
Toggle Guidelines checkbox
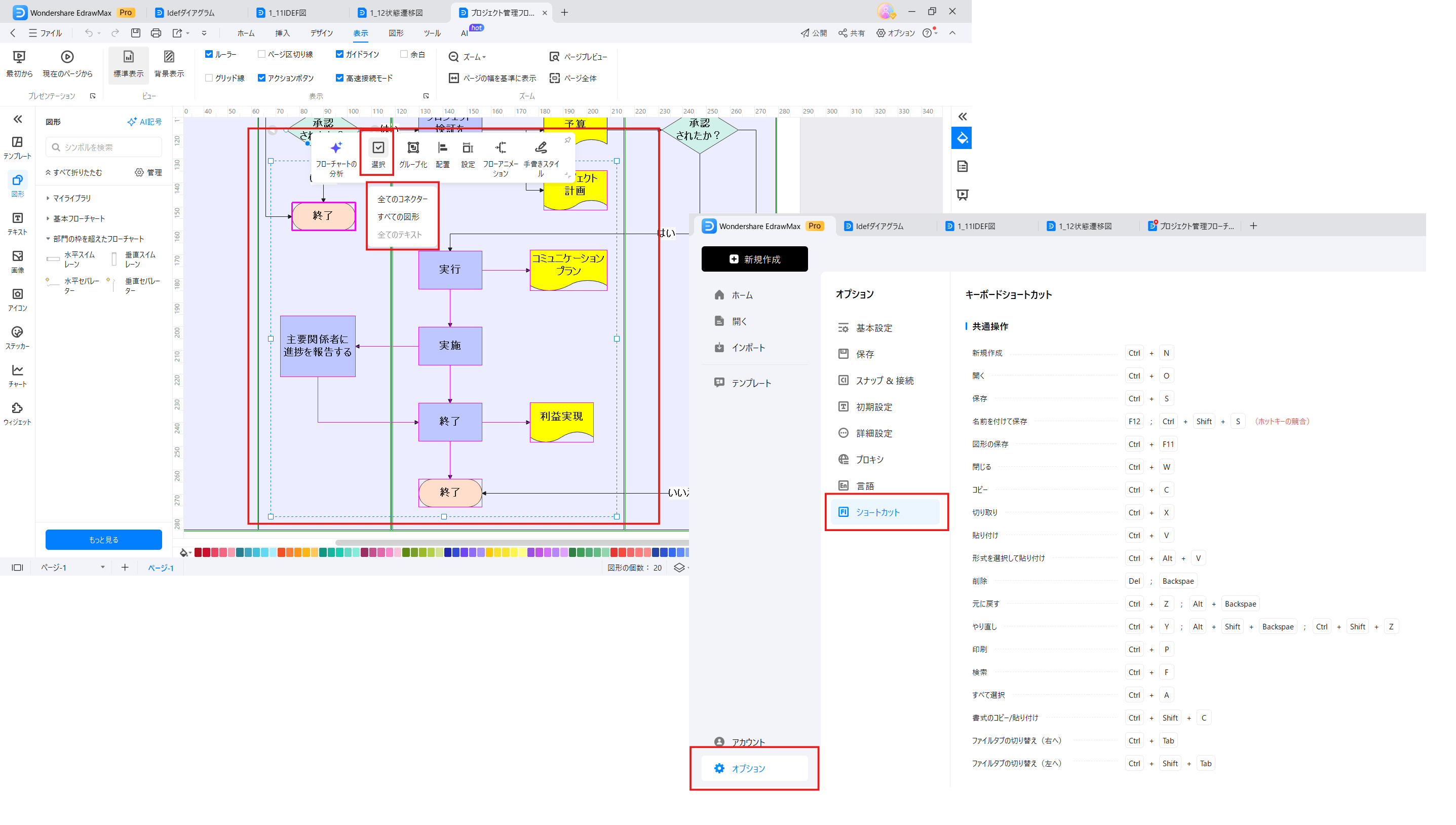tap(339, 54)
